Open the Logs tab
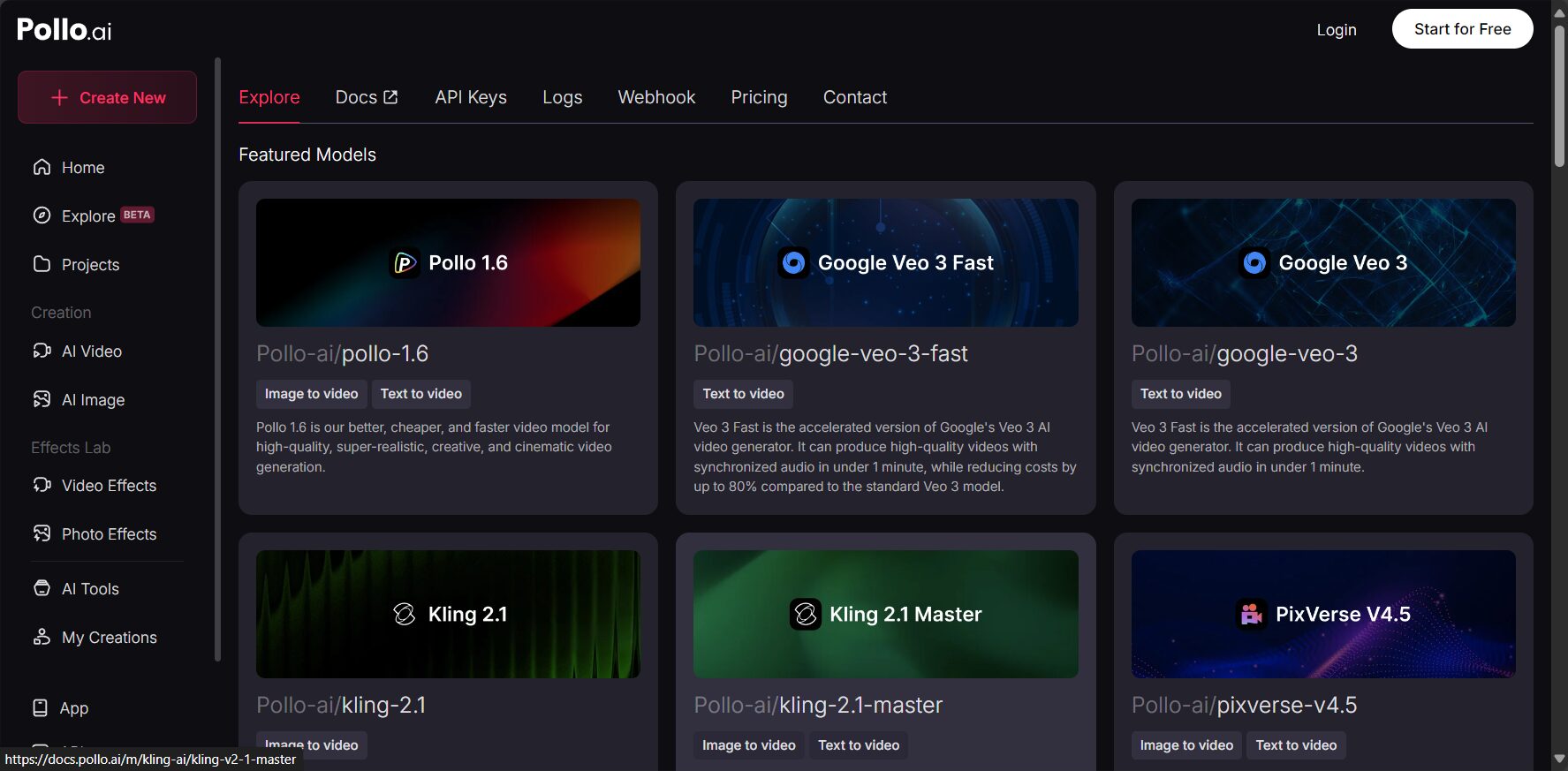Viewport: 1568px width, 771px height. tap(563, 97)
